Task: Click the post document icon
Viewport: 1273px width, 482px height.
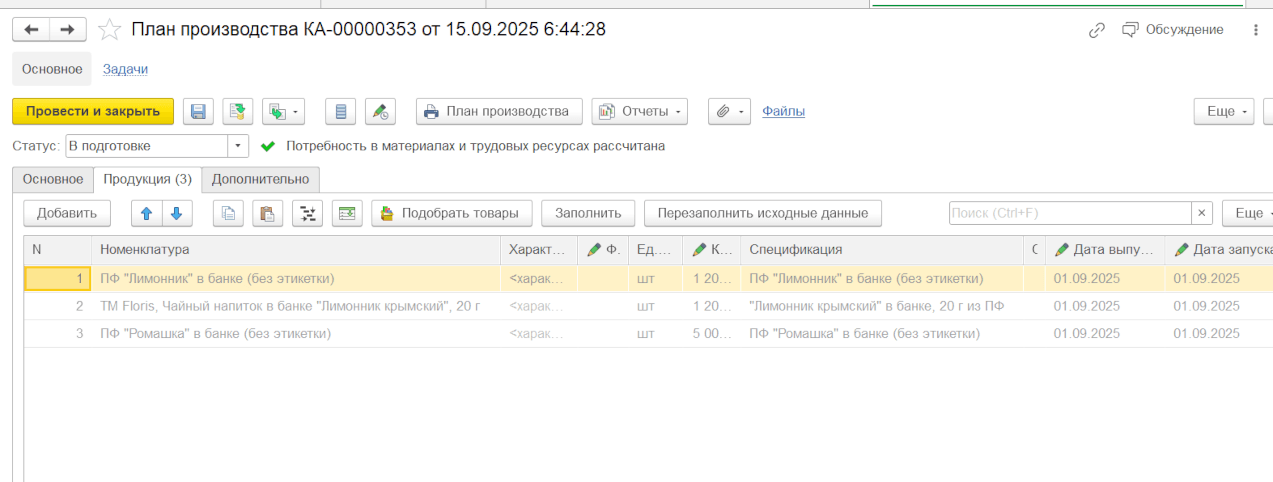Action: (238, 111)
